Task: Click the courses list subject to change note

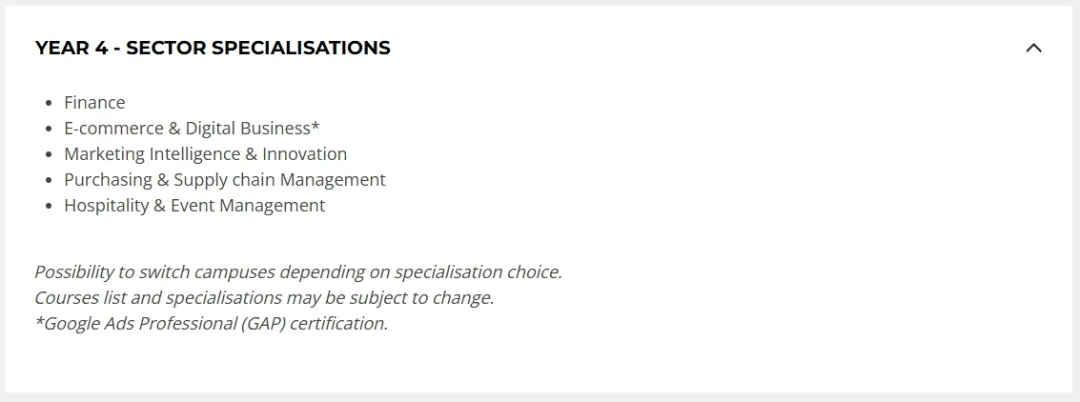Action: click(x=264, y=298)
